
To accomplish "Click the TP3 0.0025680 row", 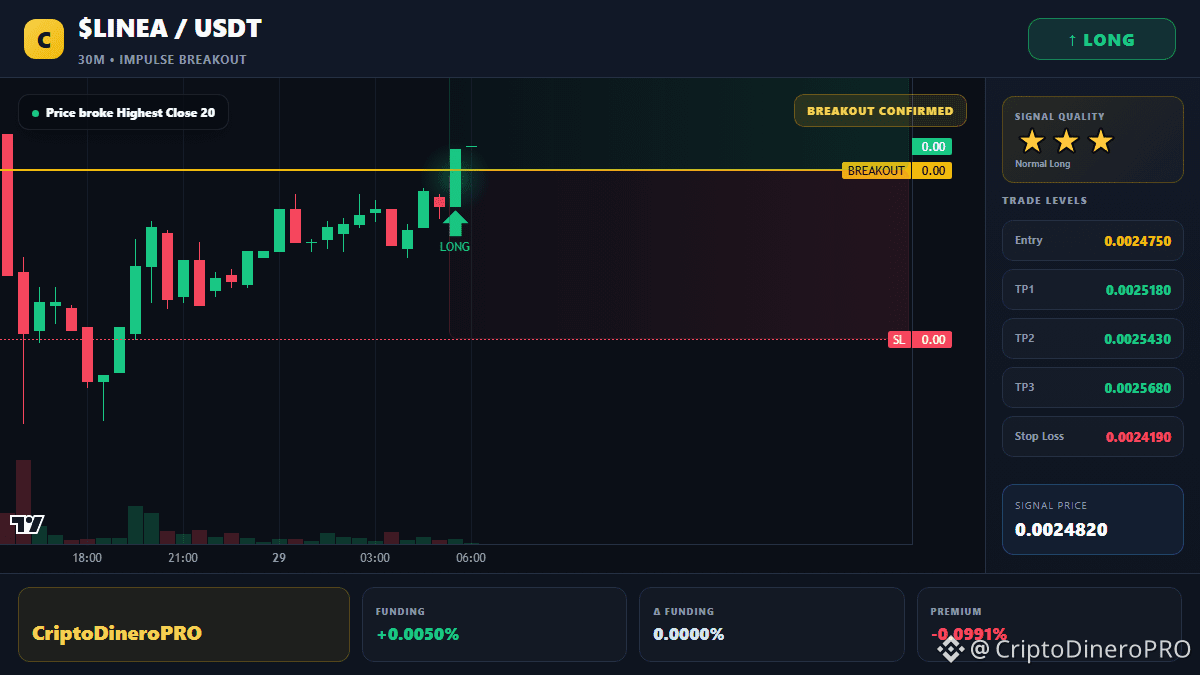I will click(1092, 388).
